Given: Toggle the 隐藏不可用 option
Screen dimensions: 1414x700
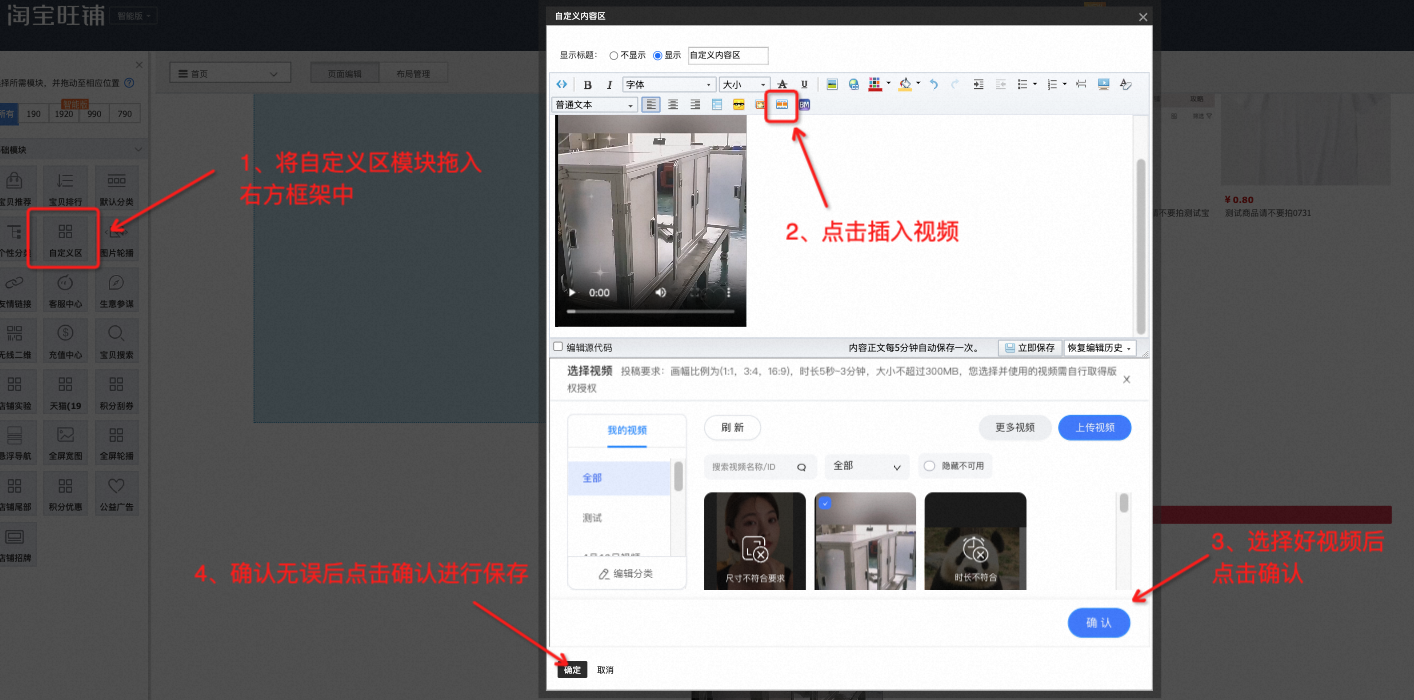Looking at the screenshot, I should (x=930, y=466).
